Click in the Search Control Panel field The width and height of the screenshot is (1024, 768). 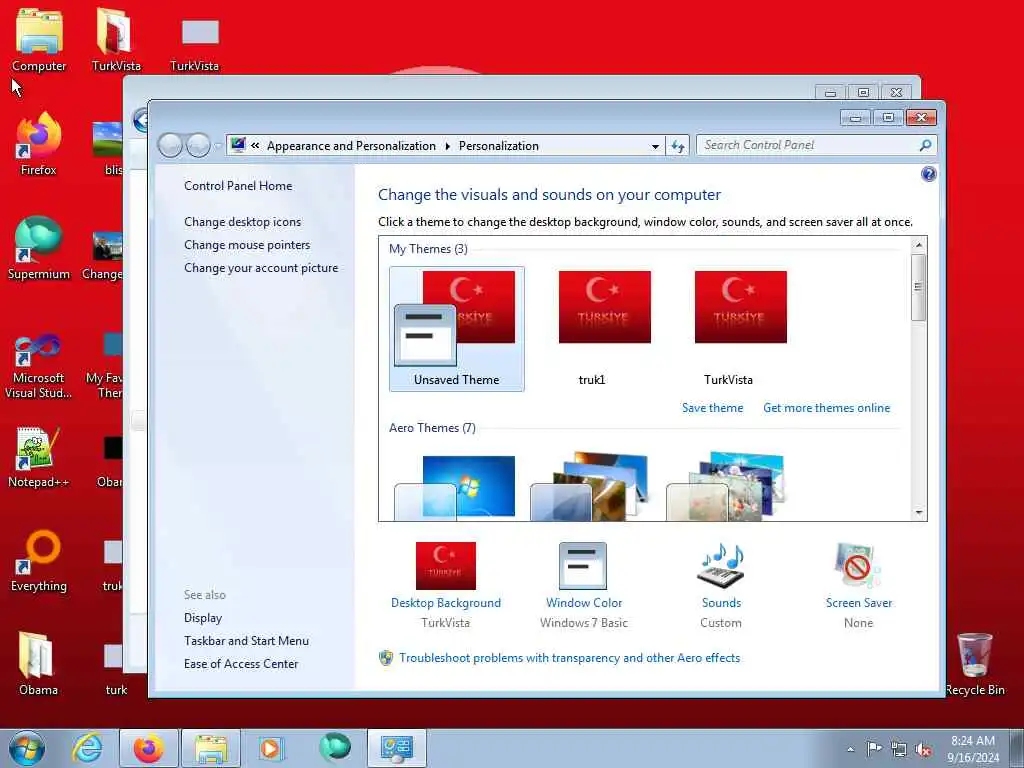810,145
